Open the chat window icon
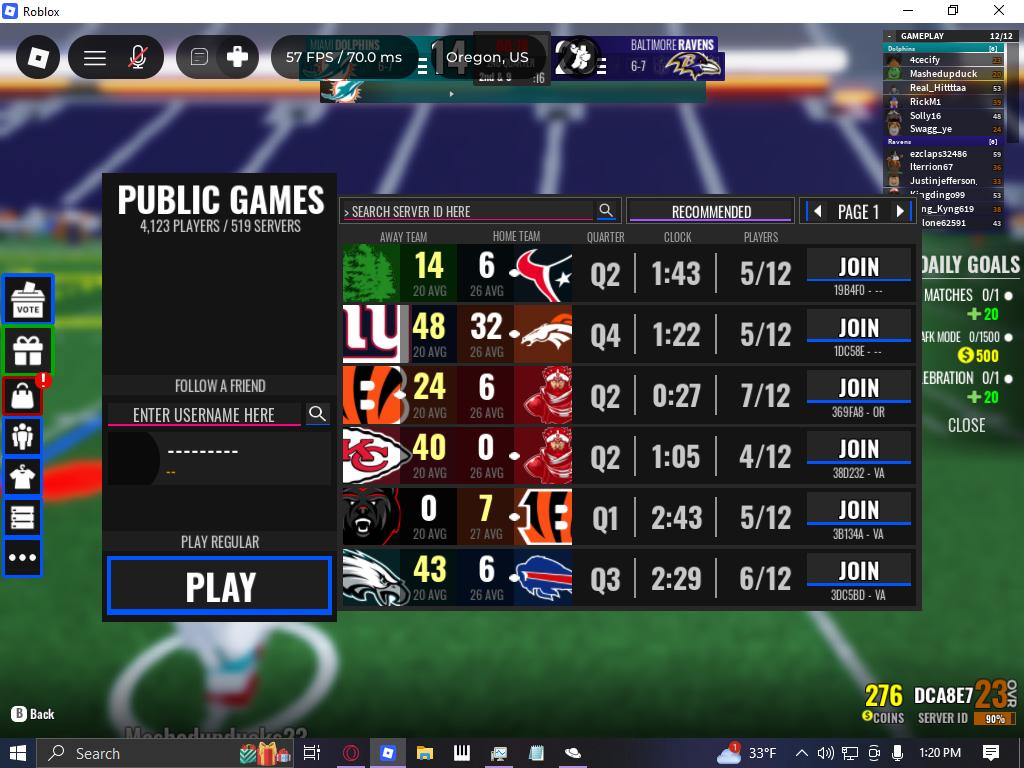The width and height of the screenshot is (1024, 768). tap(199, 57)
